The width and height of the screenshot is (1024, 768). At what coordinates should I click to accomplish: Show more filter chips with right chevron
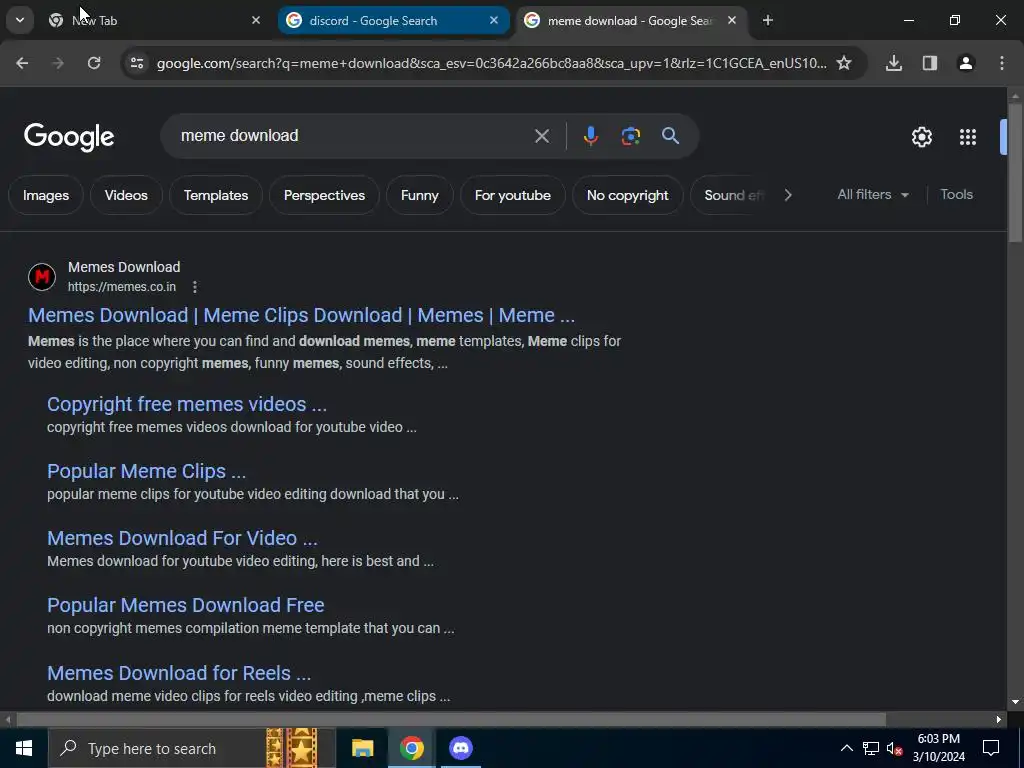[788, 195]
